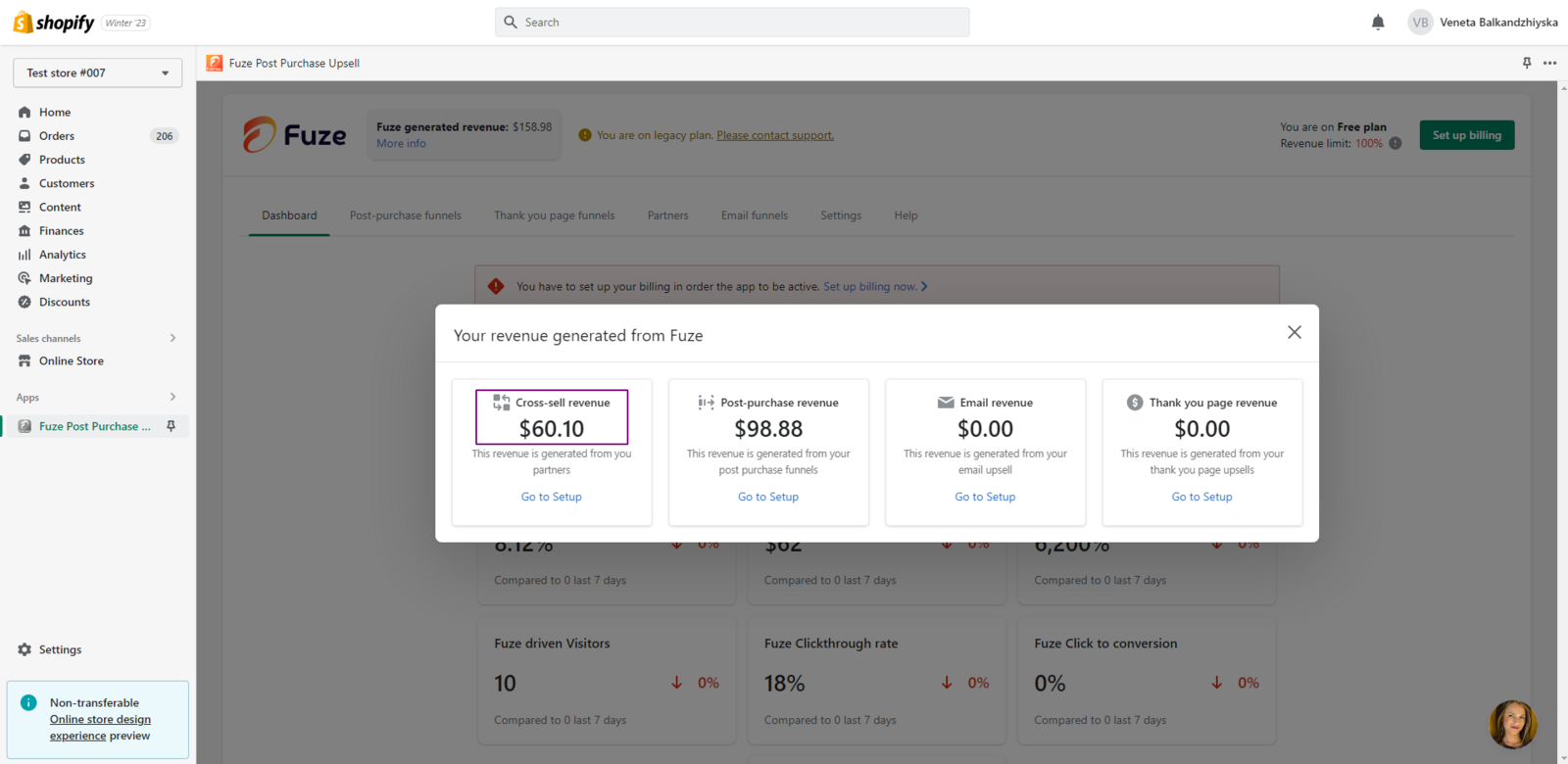Image resolution: width=1568 pixels, height=764 pixels.
Task: Open the three-dots menu in app header
Action: [1549, 63]
